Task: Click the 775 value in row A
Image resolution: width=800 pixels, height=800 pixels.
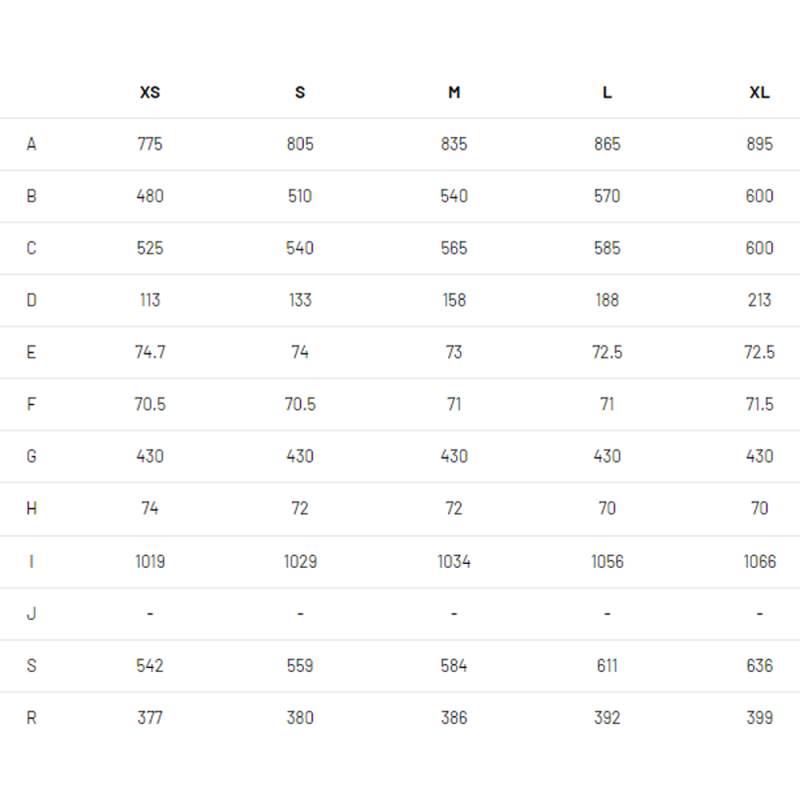Action: pos(150,144)
